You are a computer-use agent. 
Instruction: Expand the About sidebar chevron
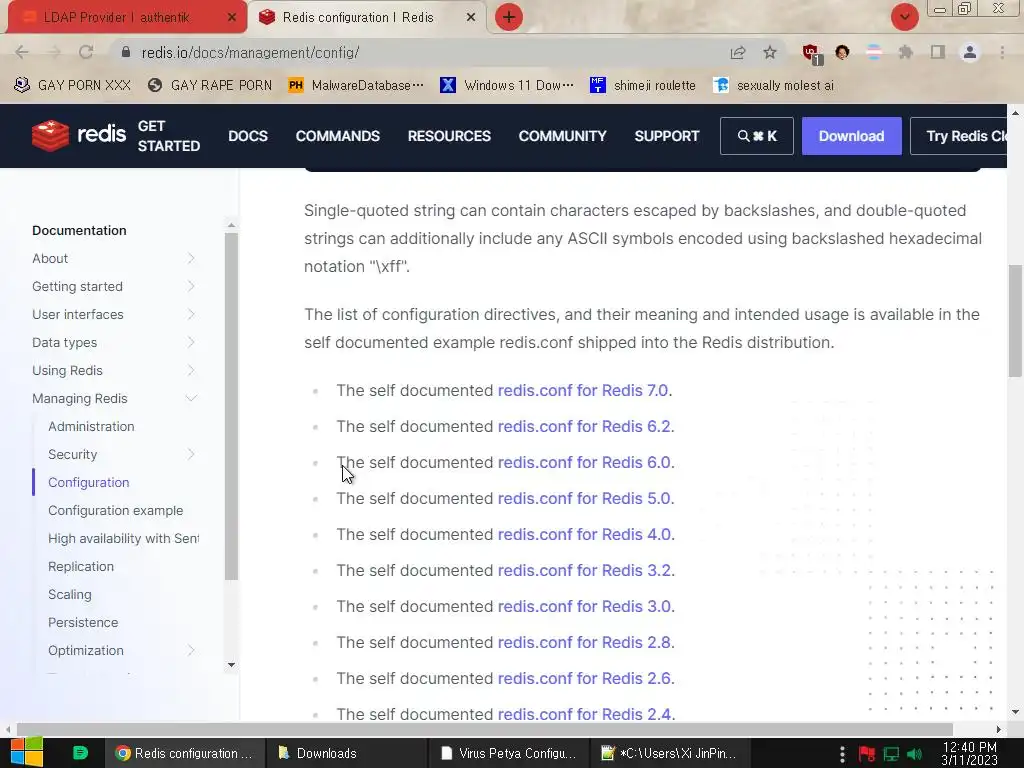191,258
